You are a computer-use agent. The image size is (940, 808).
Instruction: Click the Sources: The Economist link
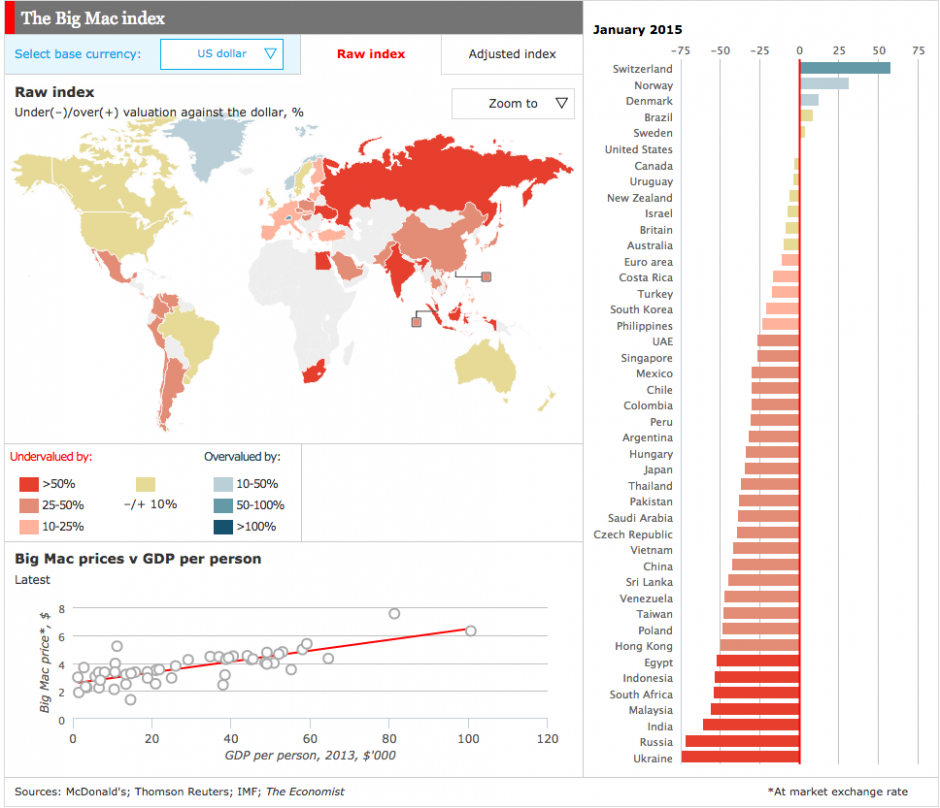pos(299,790)
